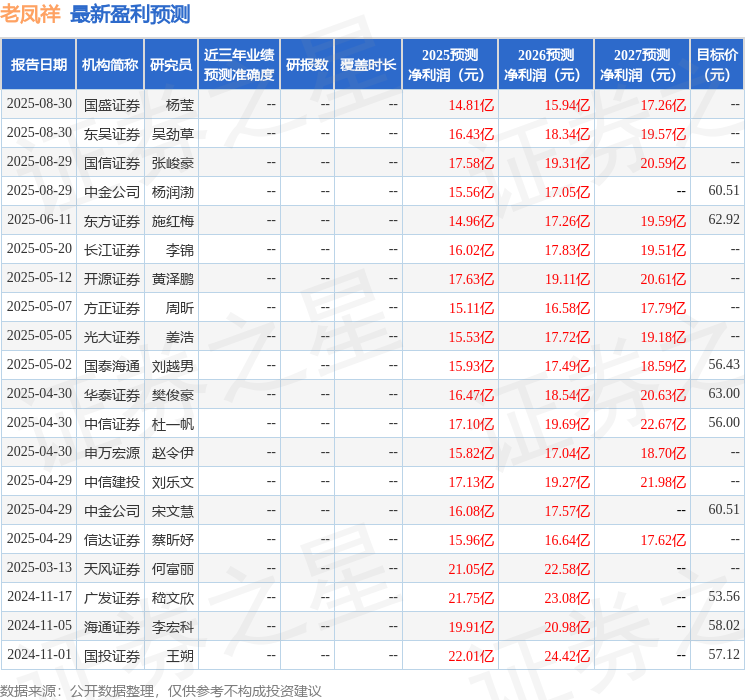745x700 pixels.
Task: Click date 2025-05-20 cell
Action: point(39,249)
